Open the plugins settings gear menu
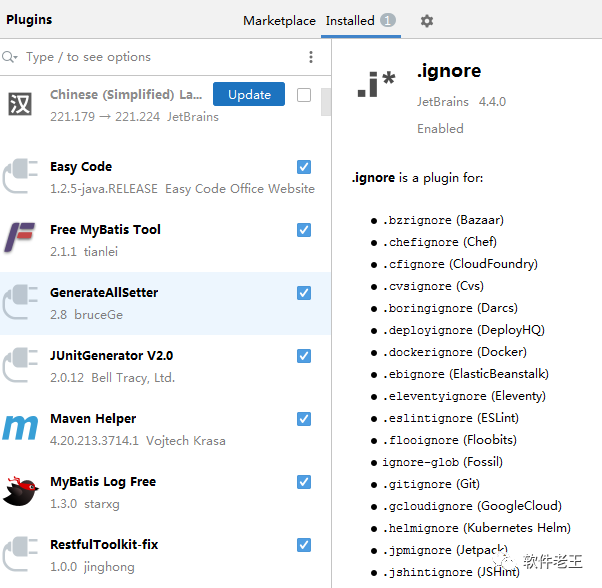This screenshot has height=588, width=602. click(427, 21)
